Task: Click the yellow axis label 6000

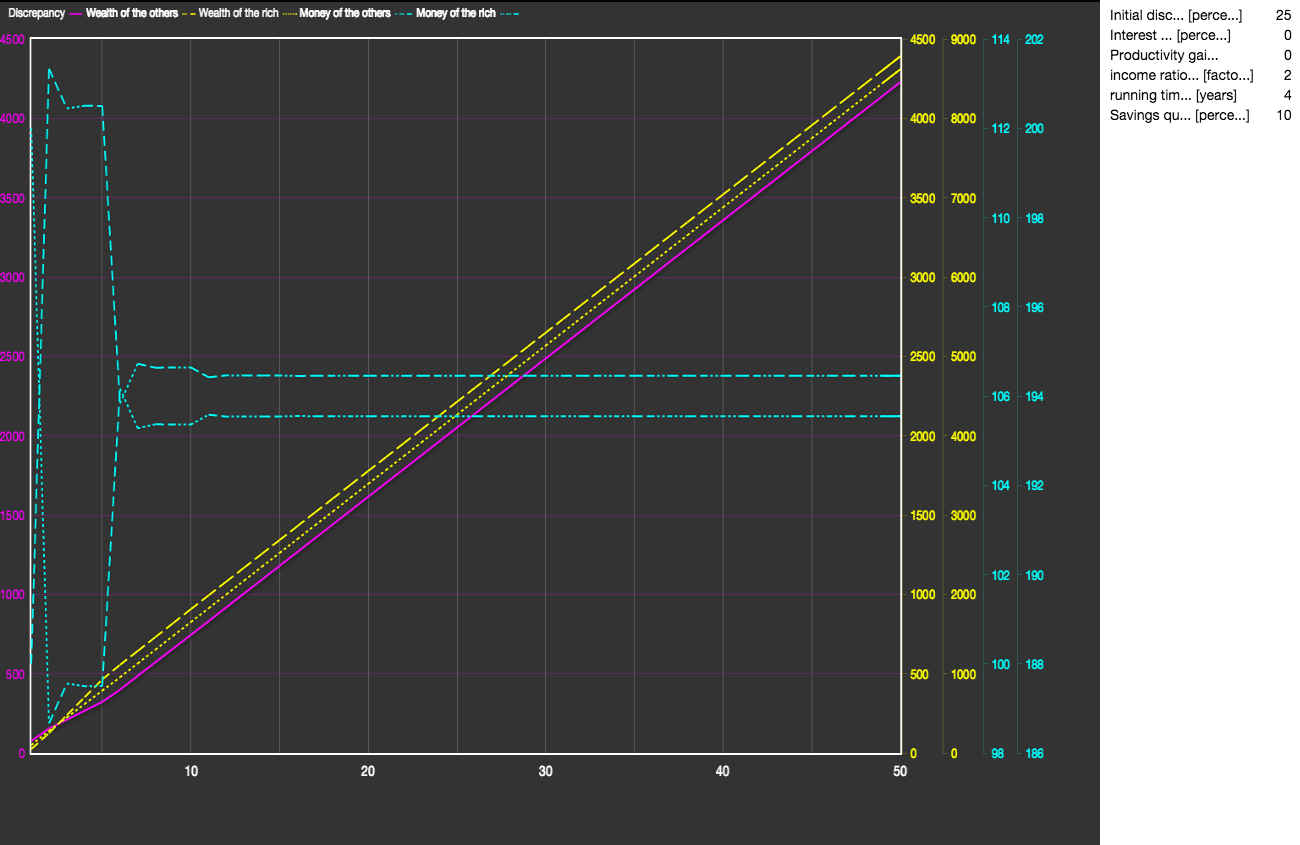Action: point(963,278)
